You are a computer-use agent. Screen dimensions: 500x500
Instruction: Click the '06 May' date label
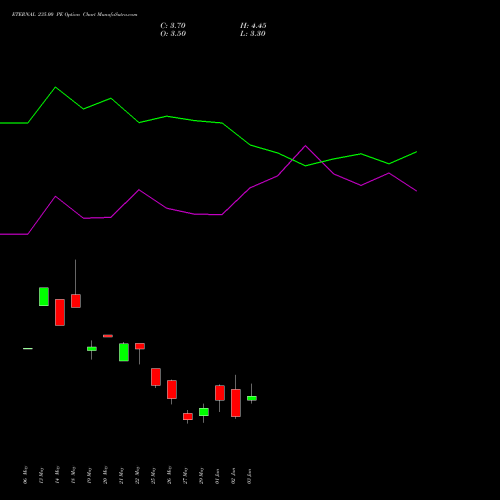click(x=26, y=475)
